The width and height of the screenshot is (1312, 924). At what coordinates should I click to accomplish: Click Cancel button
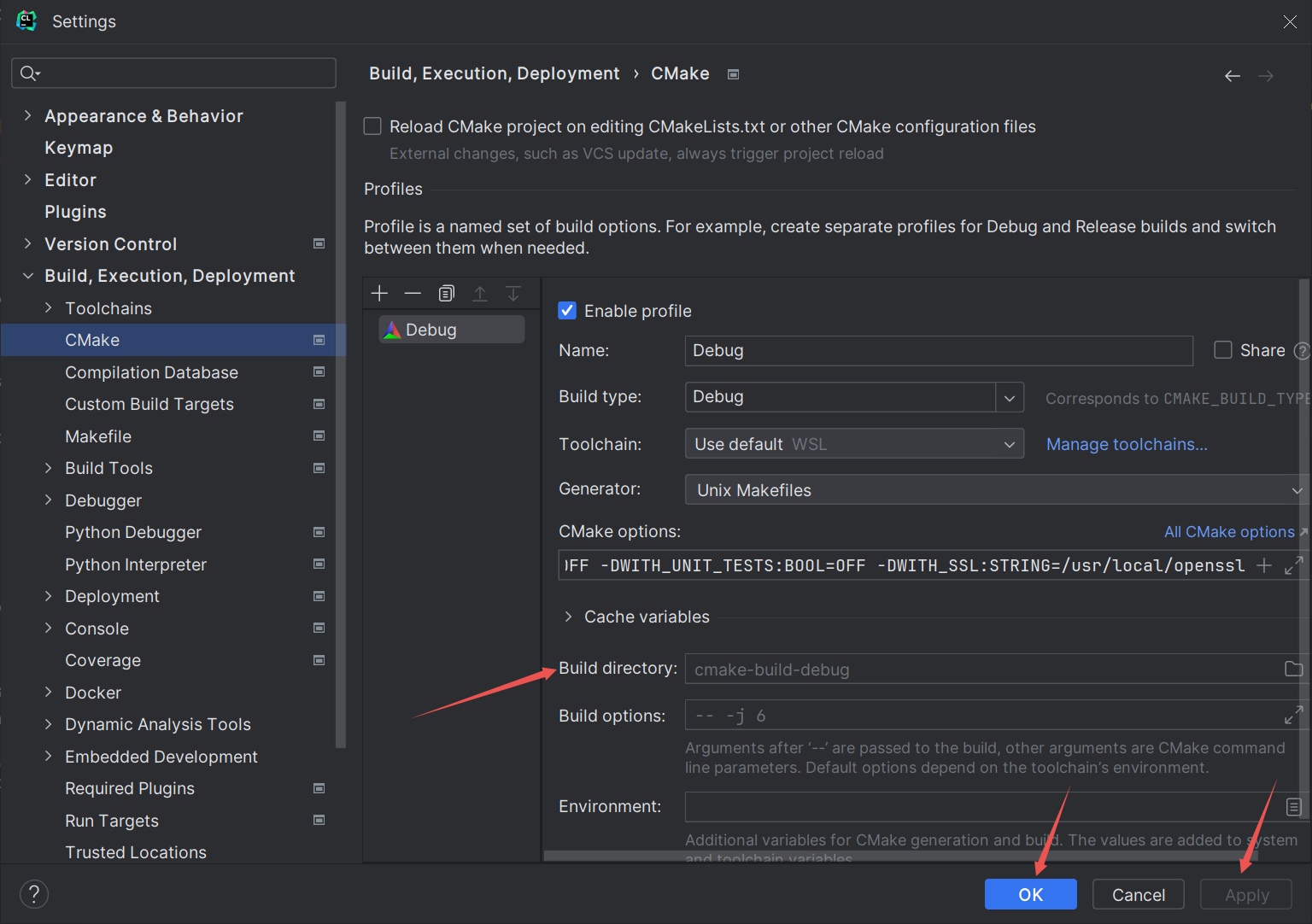point(1138,894)
